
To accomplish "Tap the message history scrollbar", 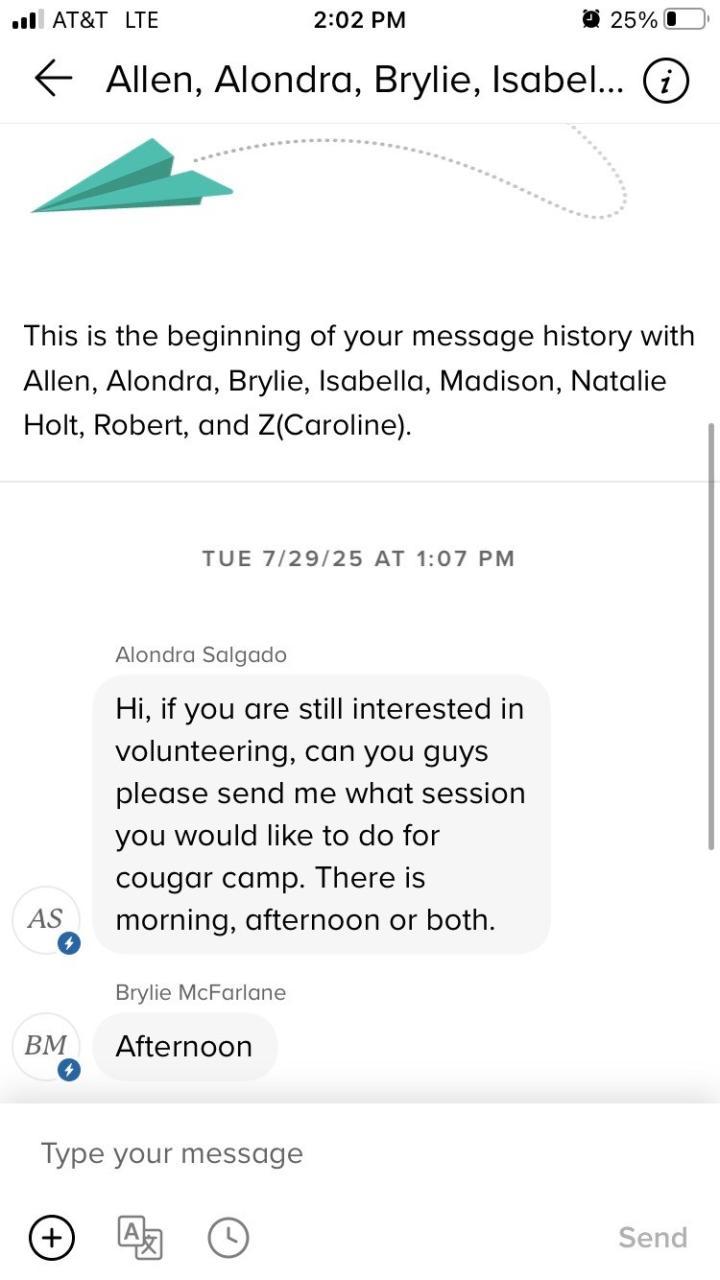I will pyautogui.click(x=711, y=636).
